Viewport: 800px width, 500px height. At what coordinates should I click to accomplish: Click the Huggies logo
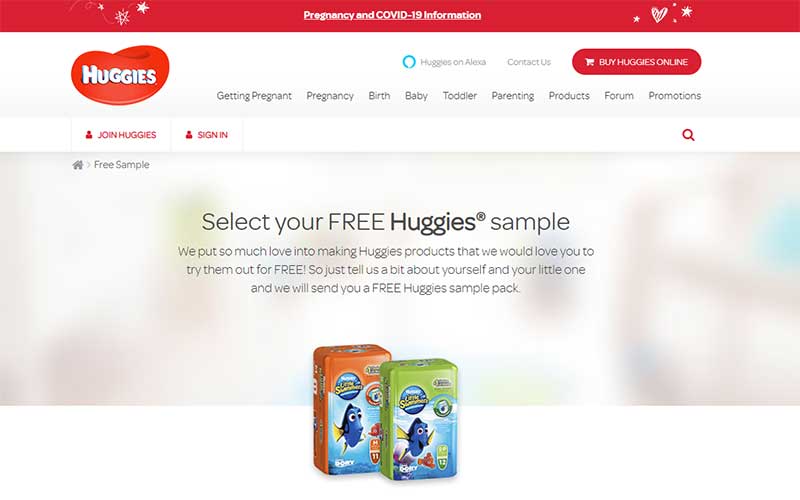[x=120, y=74]
